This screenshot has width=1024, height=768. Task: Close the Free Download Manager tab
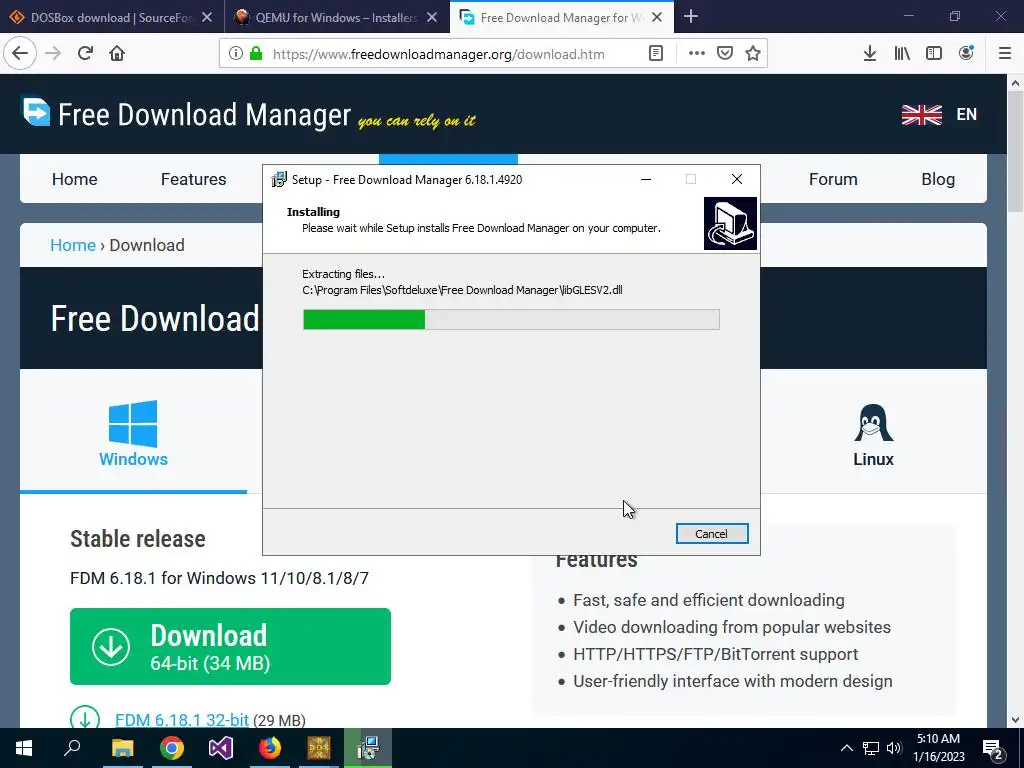coord(657,18)
